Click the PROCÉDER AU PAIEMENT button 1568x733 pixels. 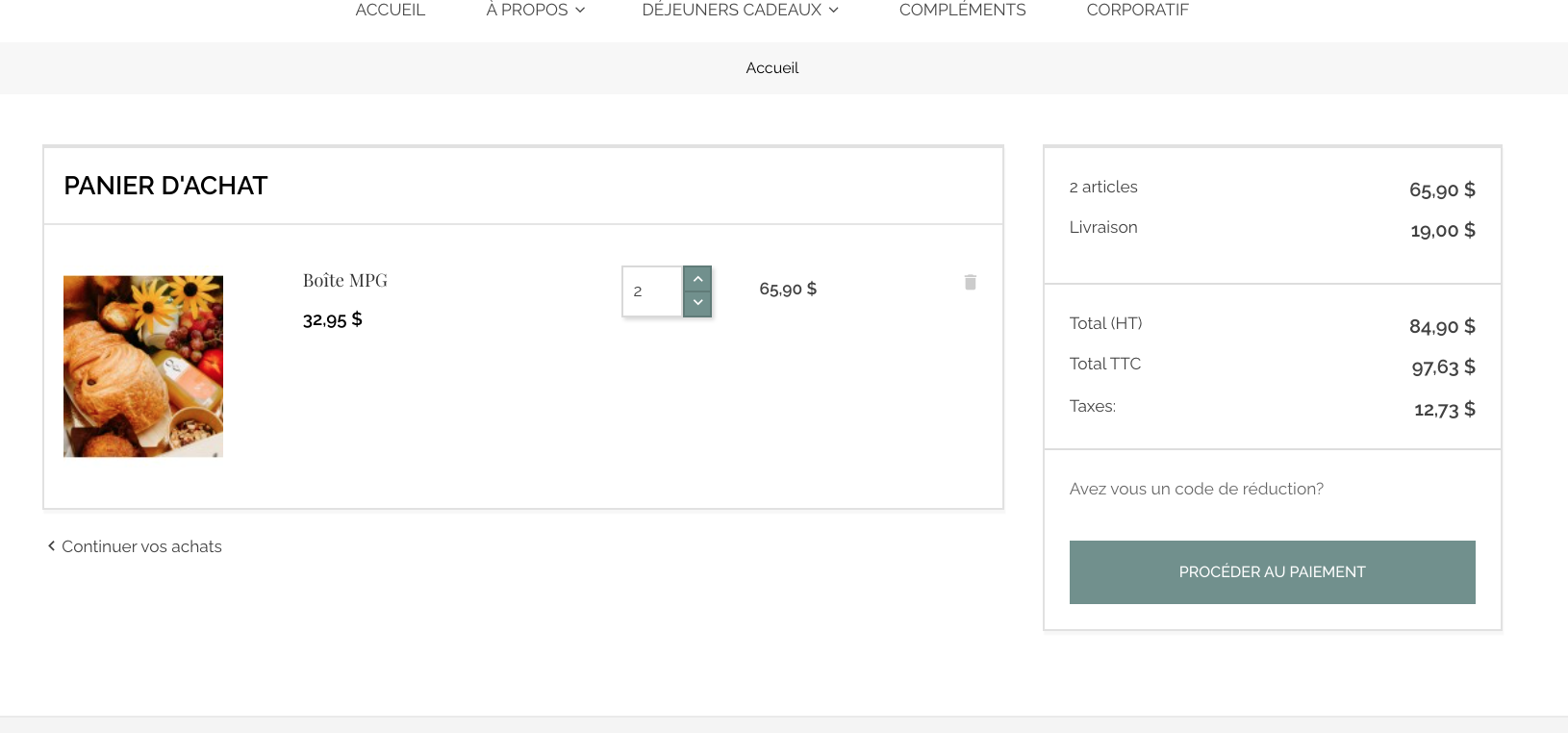point(1273,572)
